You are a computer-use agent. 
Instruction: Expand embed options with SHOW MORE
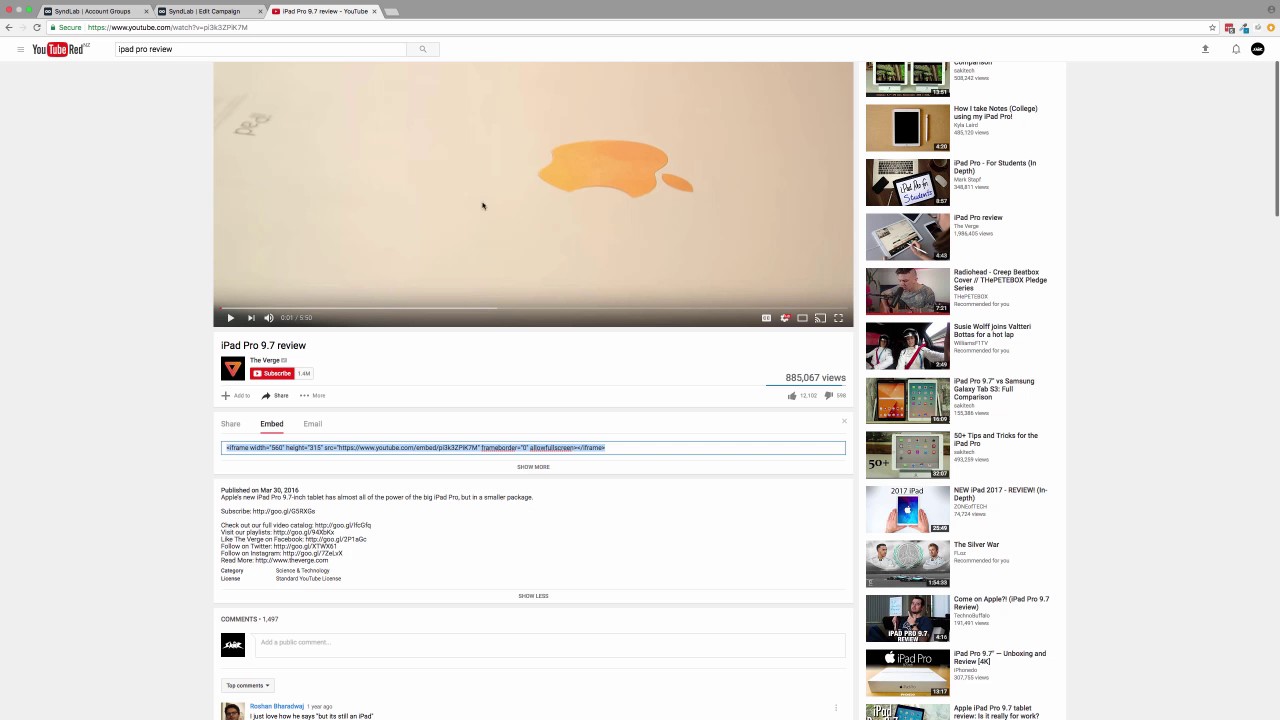[x=533, y=467]
